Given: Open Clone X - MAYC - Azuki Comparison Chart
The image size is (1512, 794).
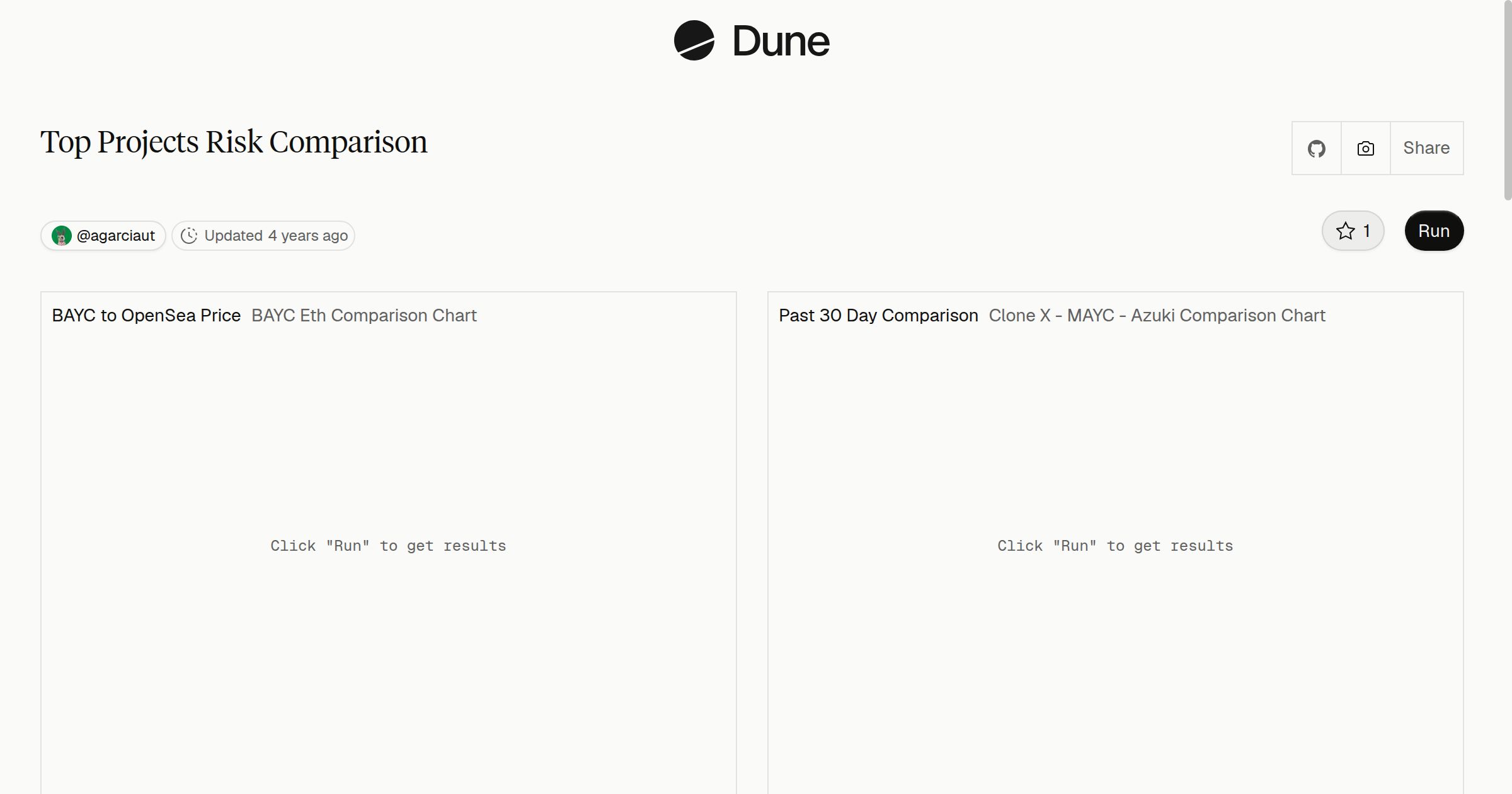Looking at the screenshot, I should [x=1157, y=315].
